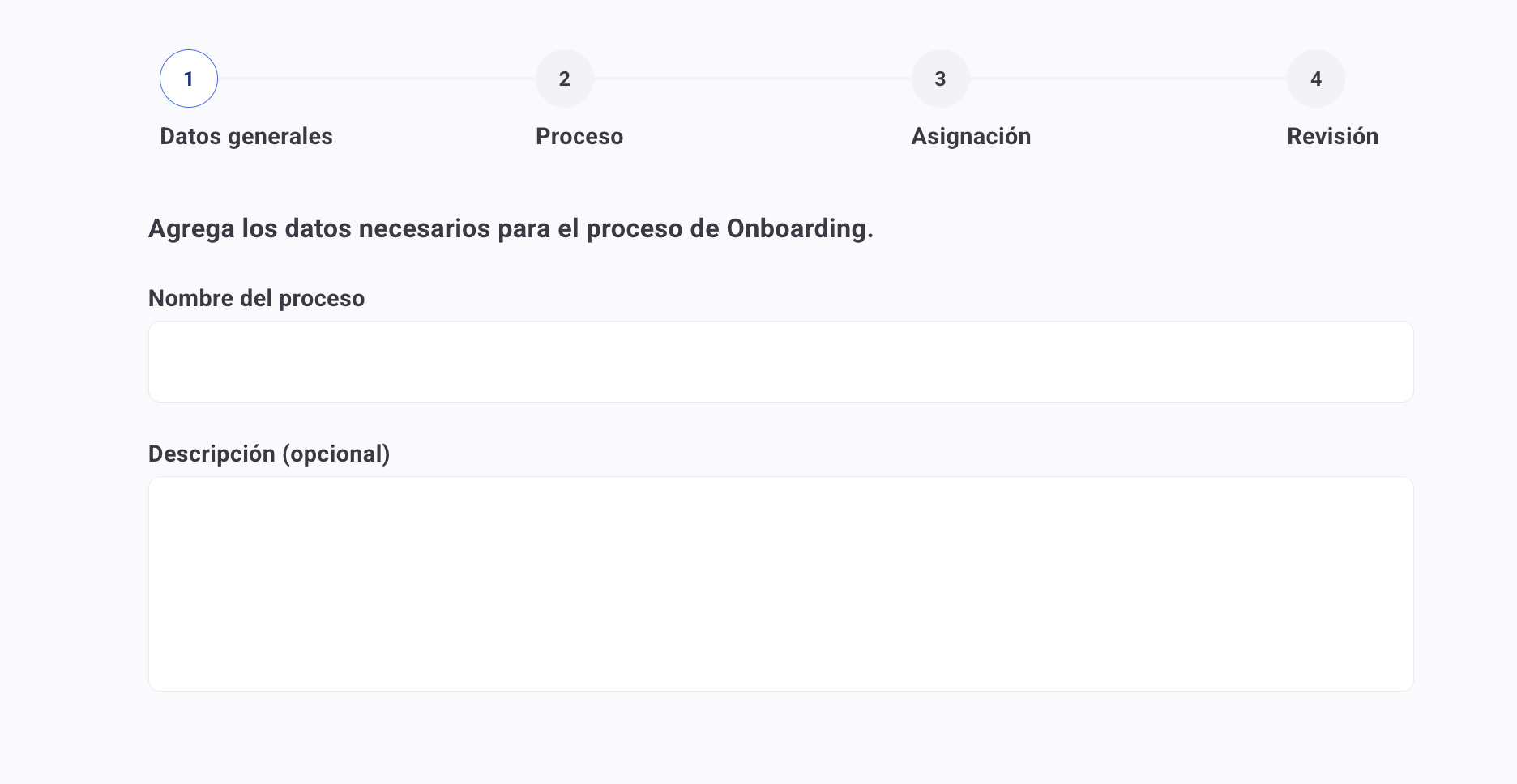Select the step 4 circle
This screenshot has width=1517, height=784.
click(1316, 79)
